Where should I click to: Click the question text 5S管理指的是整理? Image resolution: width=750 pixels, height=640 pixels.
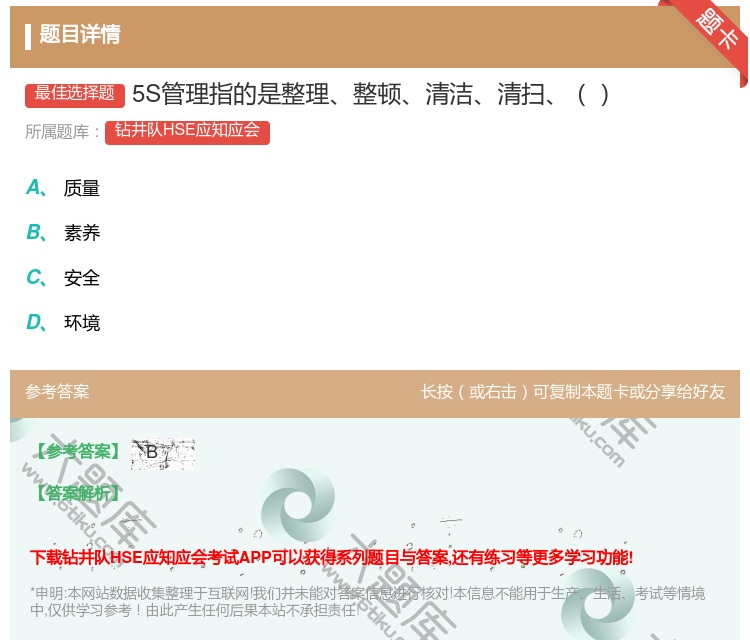pos(370,94)
